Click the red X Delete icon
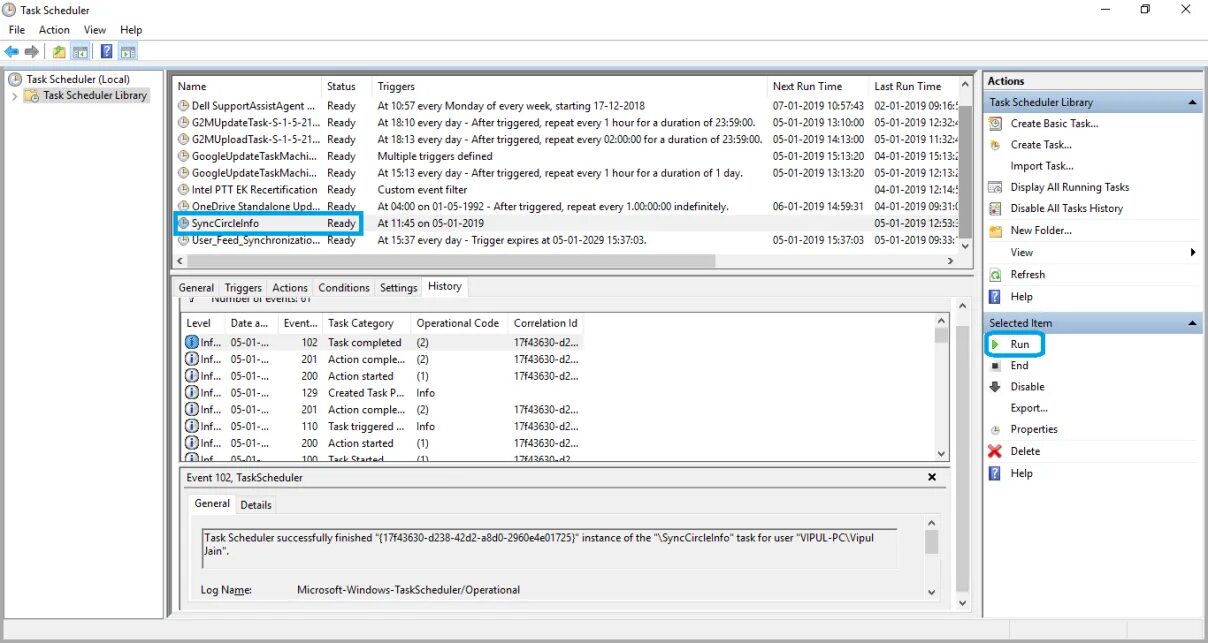The height and width of the screenshot is (643, 1208). (x=995, y=451)
